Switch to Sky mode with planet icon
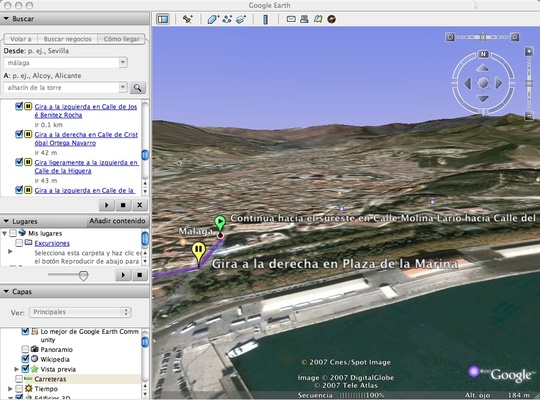This screenshot has height=400, width=540. tap(331, 19)
